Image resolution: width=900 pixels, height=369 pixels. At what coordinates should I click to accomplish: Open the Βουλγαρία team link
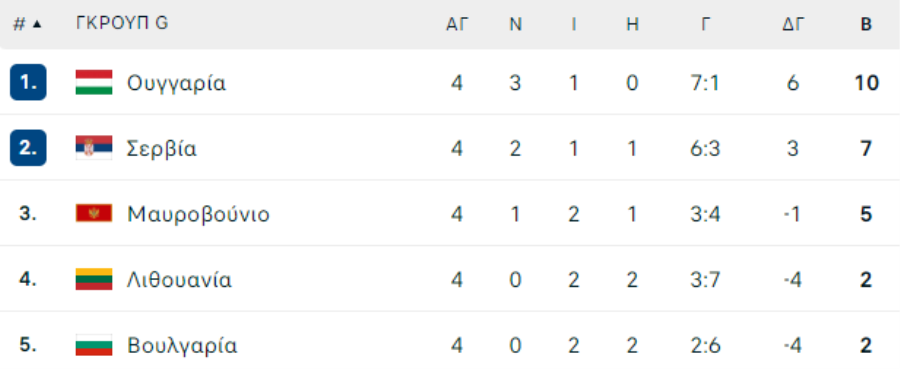click(182, 346)
